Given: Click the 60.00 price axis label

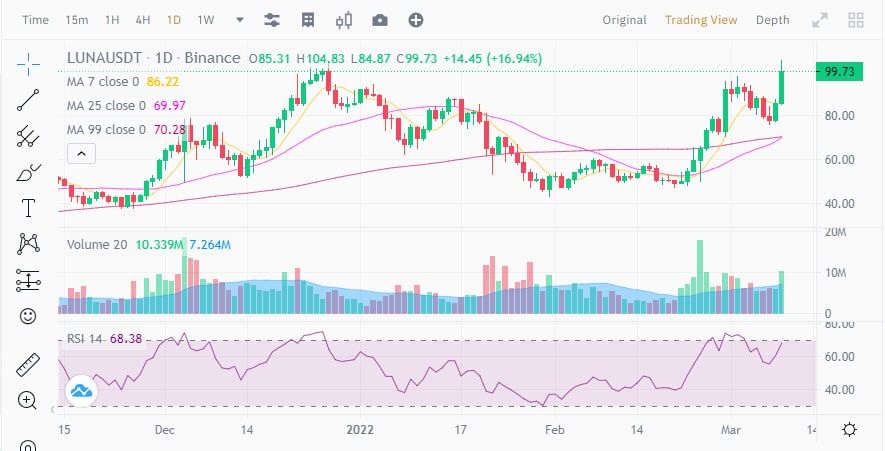Looking at the screenshot, I should coord(838,160).
